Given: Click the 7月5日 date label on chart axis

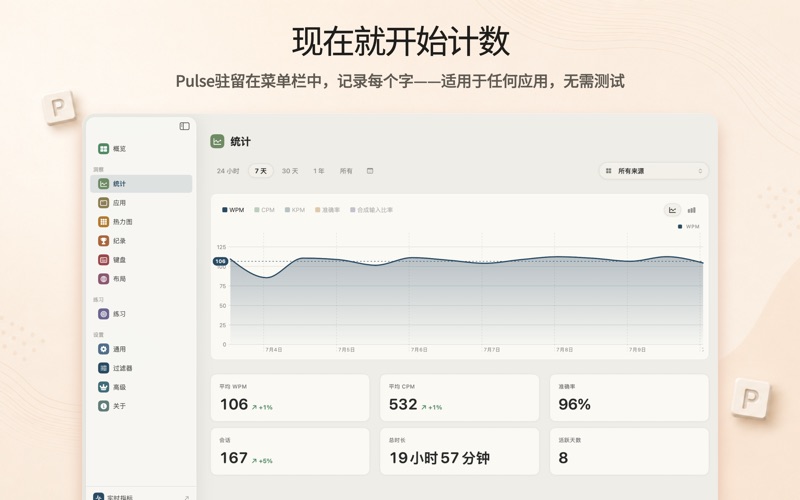Looking at the screenshot, I should pyautogui.click(x=346, y=349).
